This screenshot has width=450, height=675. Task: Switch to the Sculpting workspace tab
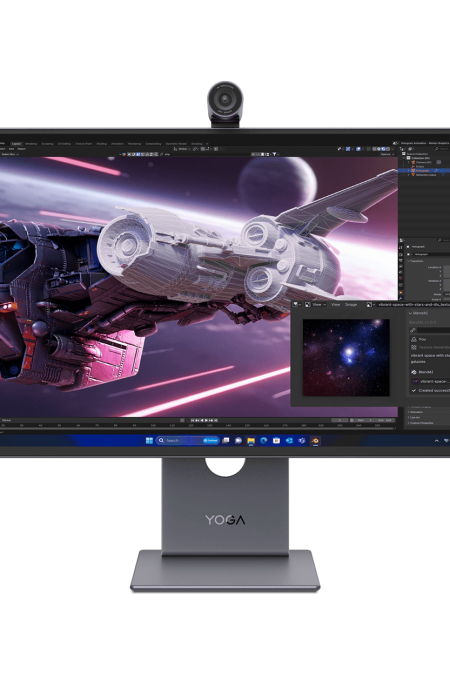pyautogui.click(x=47, y=144)
